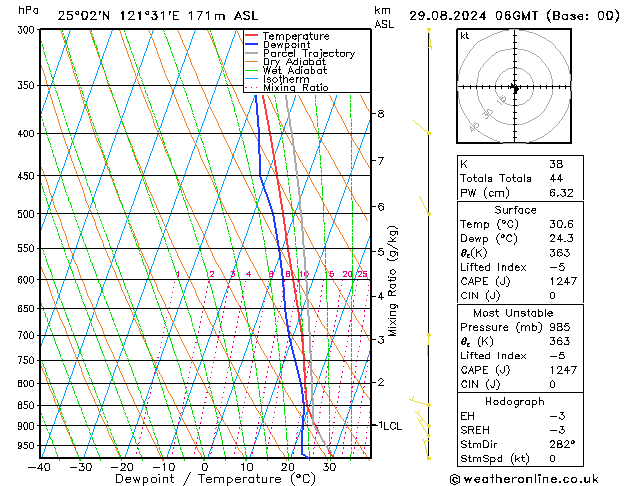Click the hodograph center wind marker

[x=515, y=88]
